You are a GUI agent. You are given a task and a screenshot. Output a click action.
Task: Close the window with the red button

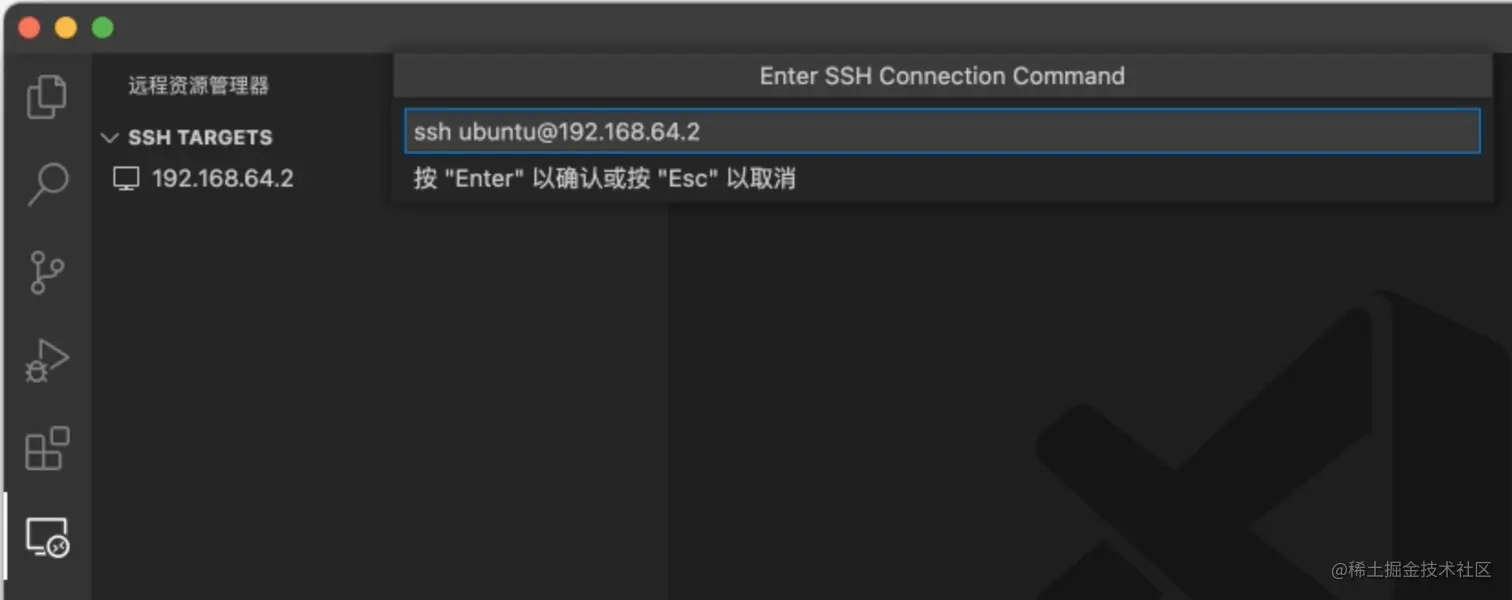29,28
